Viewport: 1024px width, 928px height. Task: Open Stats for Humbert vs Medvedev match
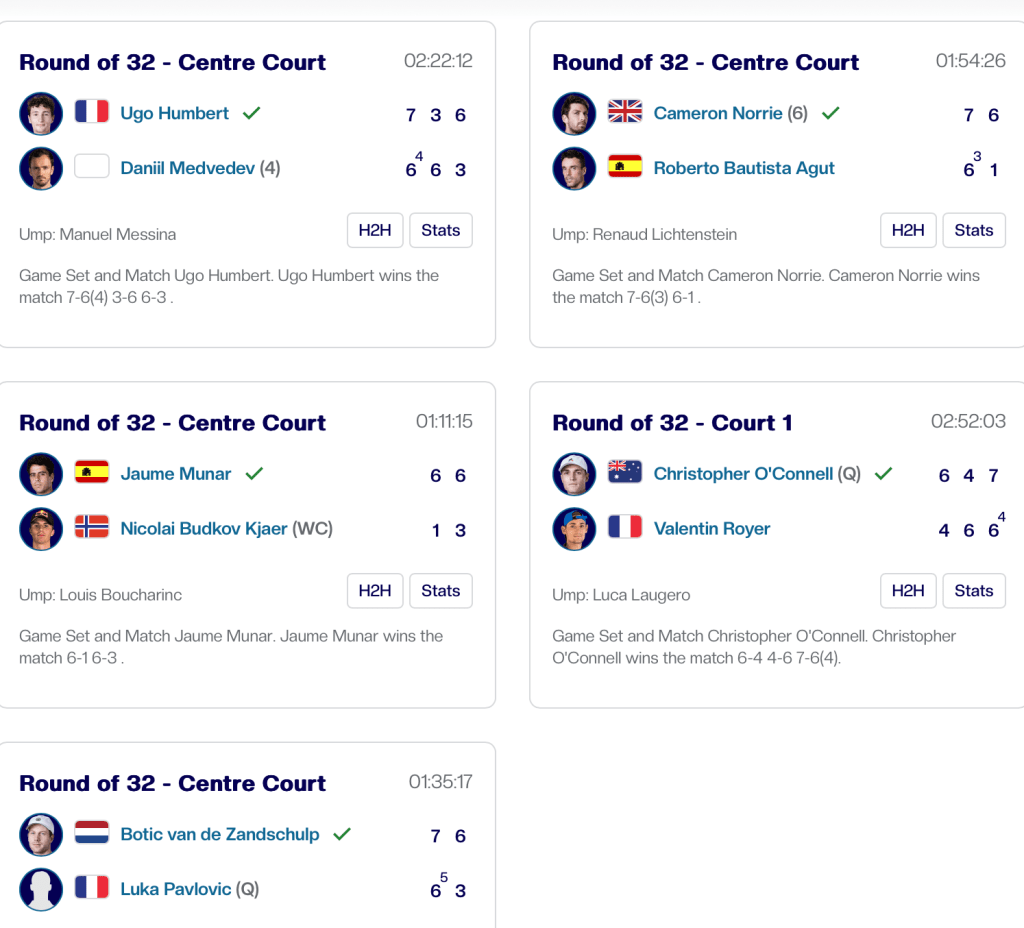(x=440, y=230)
